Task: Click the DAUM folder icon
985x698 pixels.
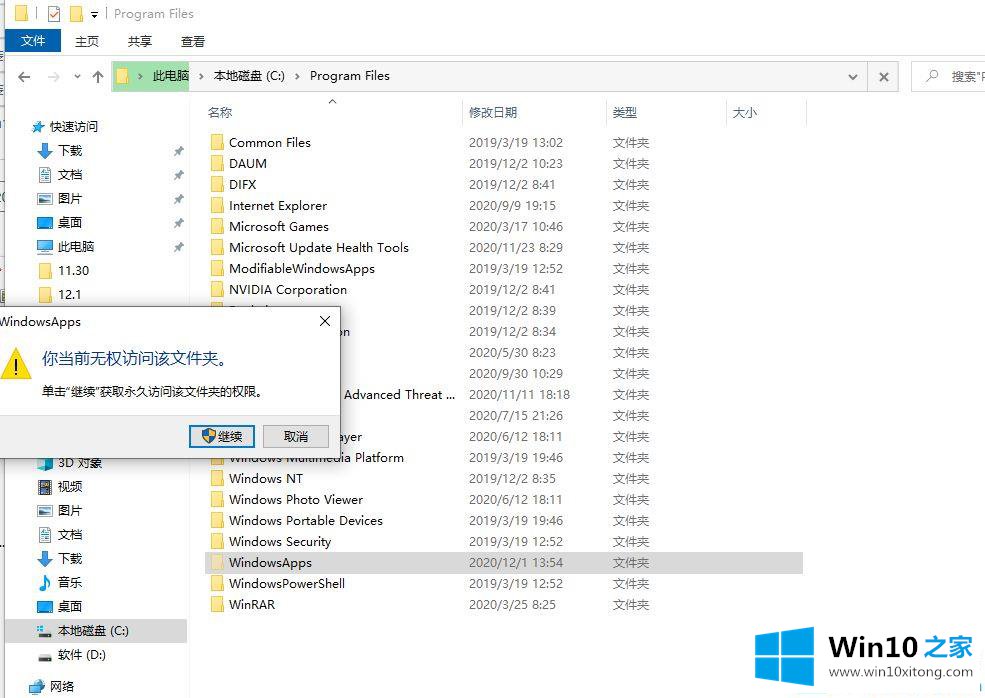Action: (217, 163)
